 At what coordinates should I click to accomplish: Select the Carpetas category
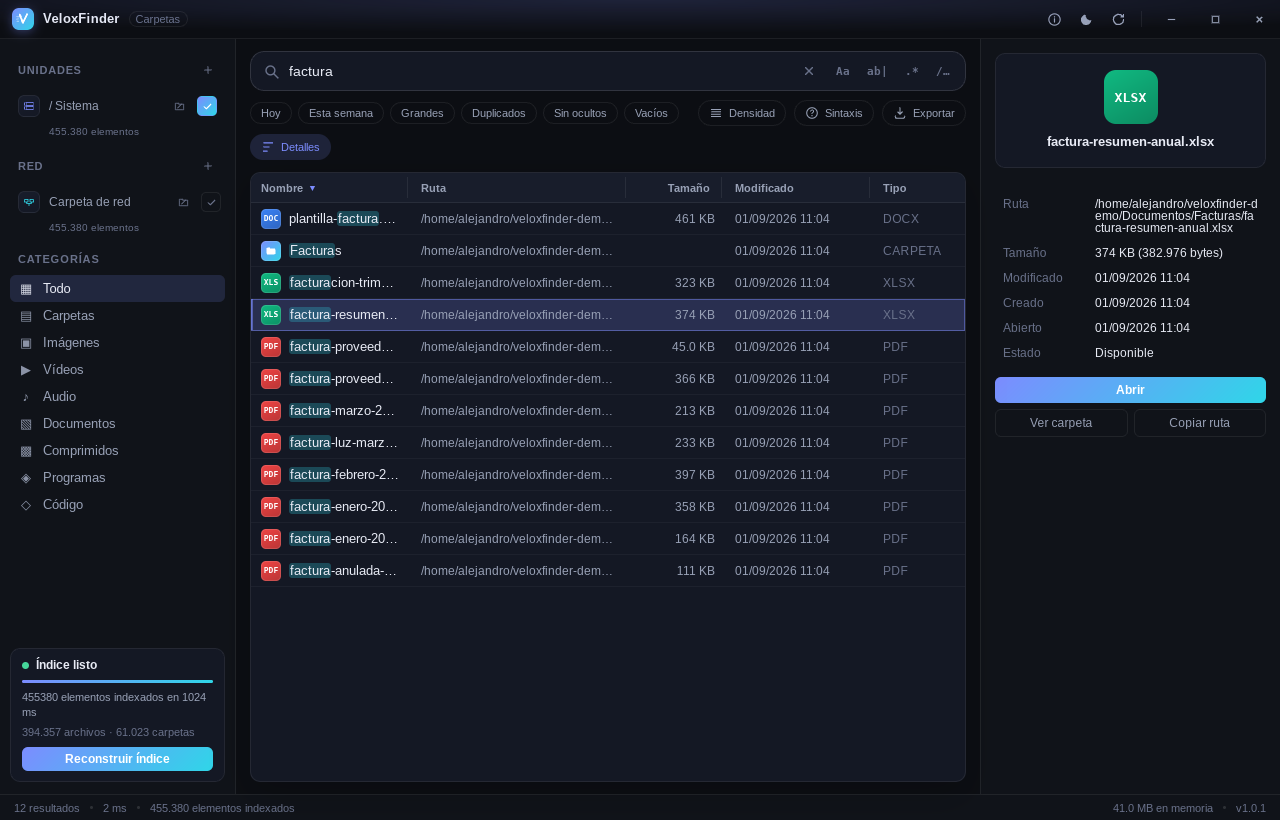[117, 315]
